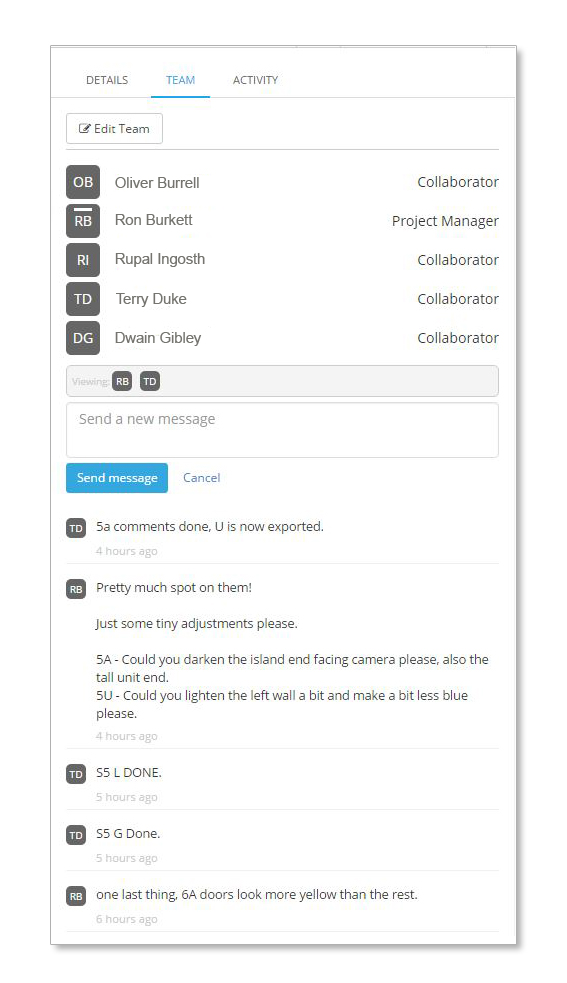
Task: Open the ACTIVITY tab
Action: point(255,80)
